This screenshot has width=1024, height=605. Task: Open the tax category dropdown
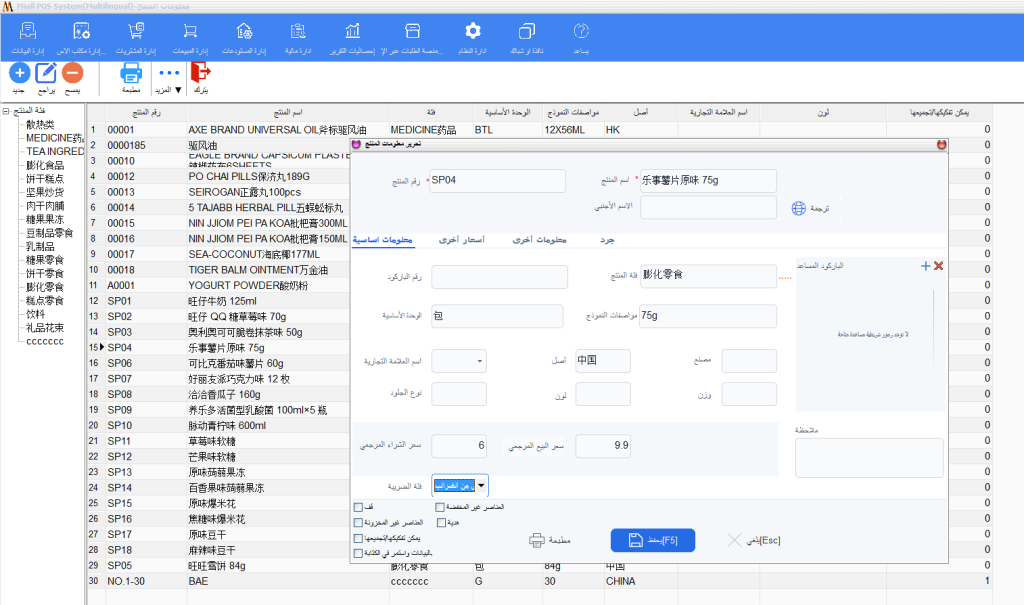(x=482, y=486)
